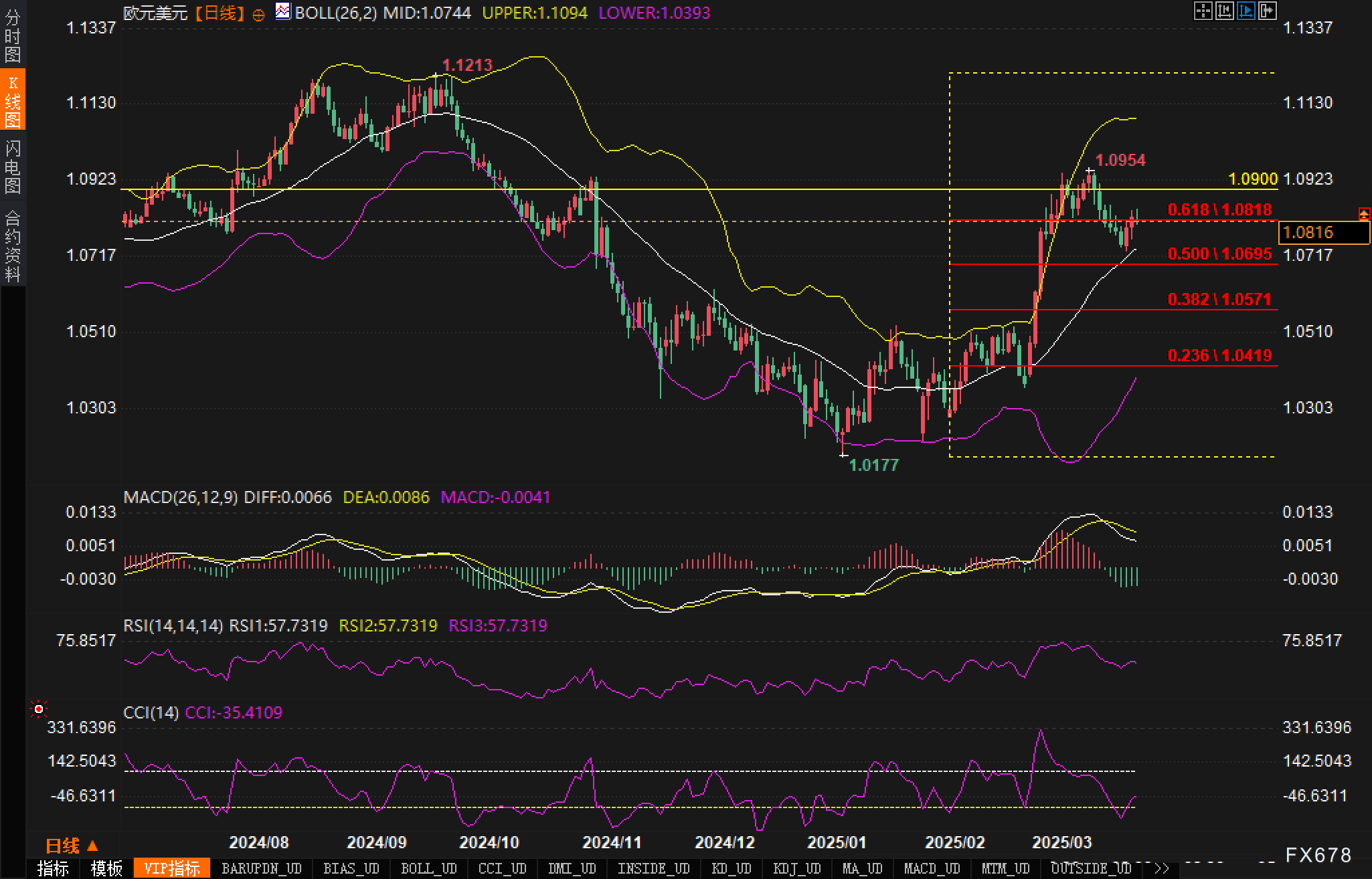
Task: Click the blue highlighted chart axis icon
Action: [x=1246, y=11]
